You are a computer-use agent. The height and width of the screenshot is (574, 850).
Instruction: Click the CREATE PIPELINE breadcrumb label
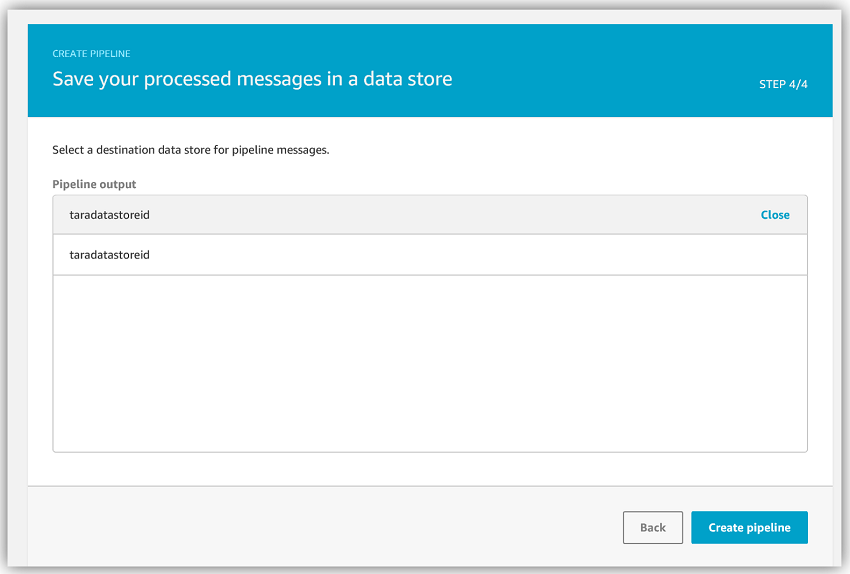click(91, 54)
